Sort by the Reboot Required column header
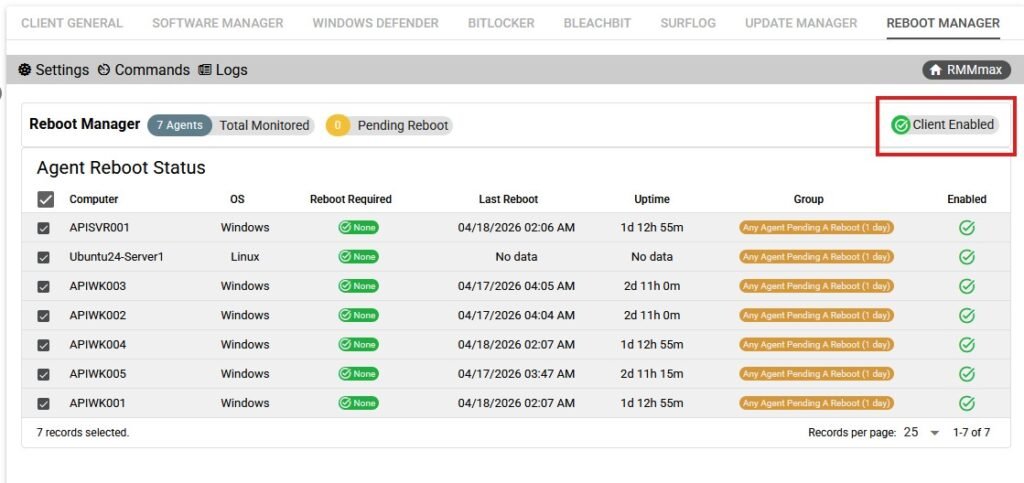1024x483 pixels. [x=351, y=199]
